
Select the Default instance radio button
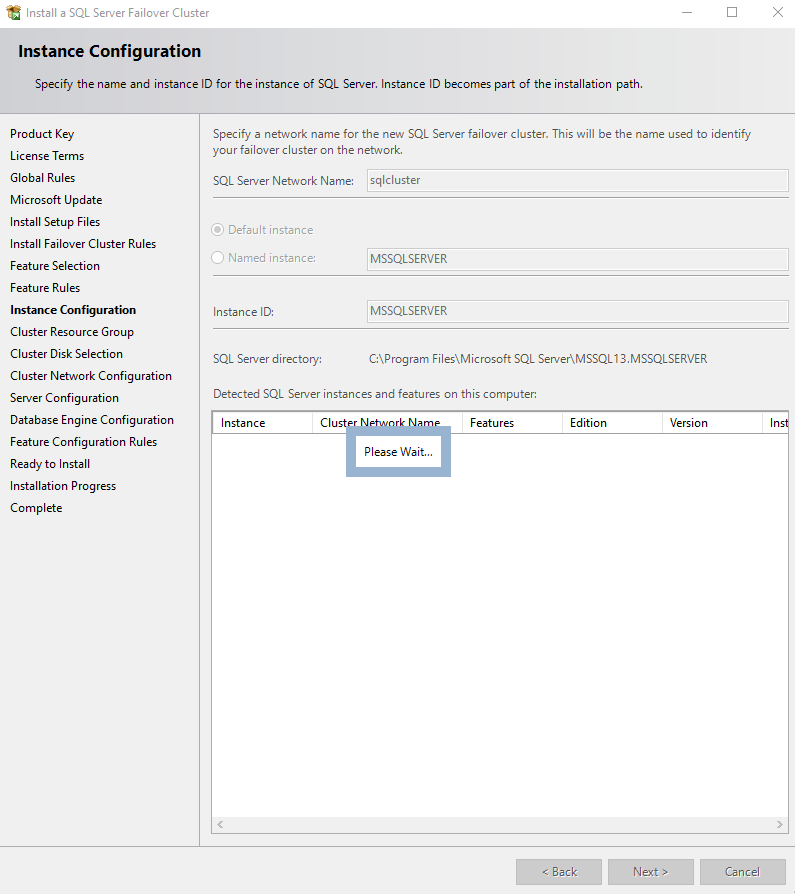(x=217, y=230)
